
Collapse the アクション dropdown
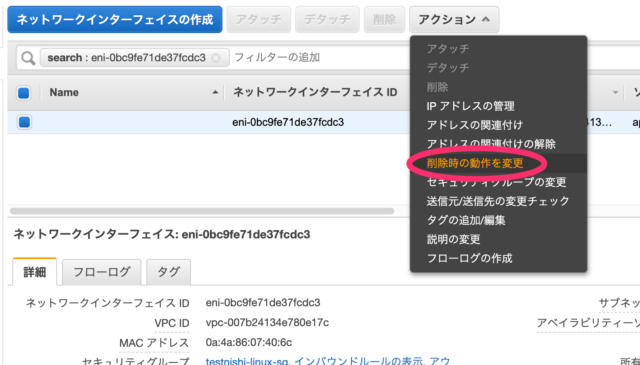454,19
